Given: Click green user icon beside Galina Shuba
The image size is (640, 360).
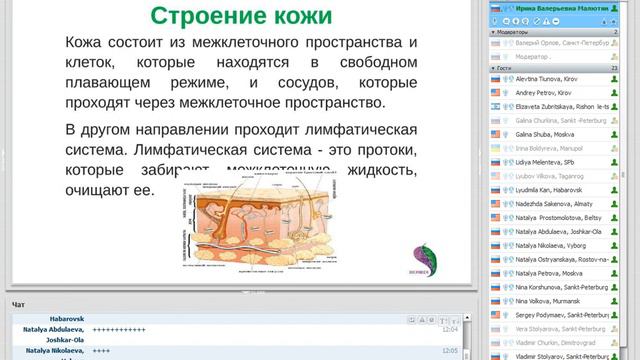Looking at the screenshot, I should point(614,135).
